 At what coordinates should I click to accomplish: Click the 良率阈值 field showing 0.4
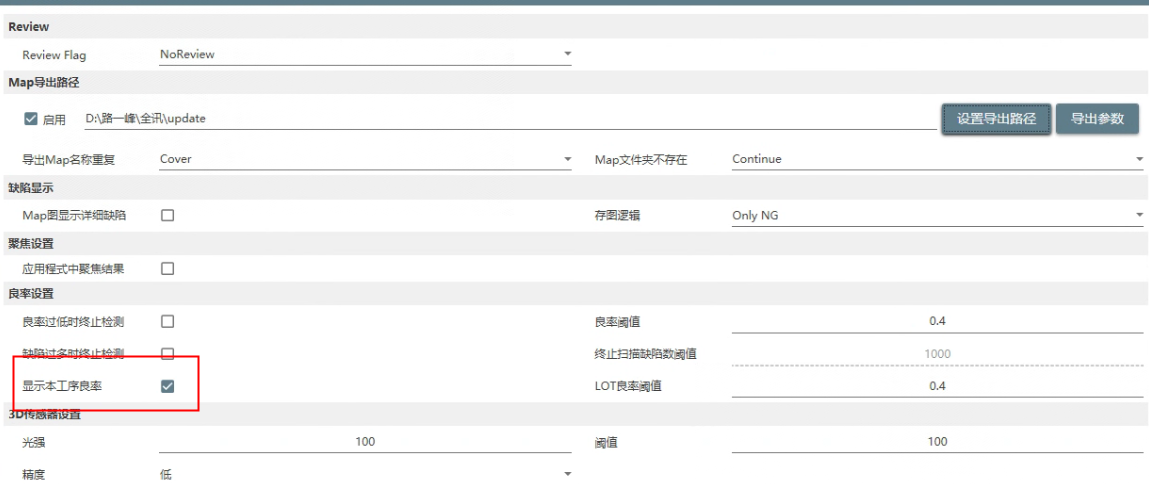(937, 322)
